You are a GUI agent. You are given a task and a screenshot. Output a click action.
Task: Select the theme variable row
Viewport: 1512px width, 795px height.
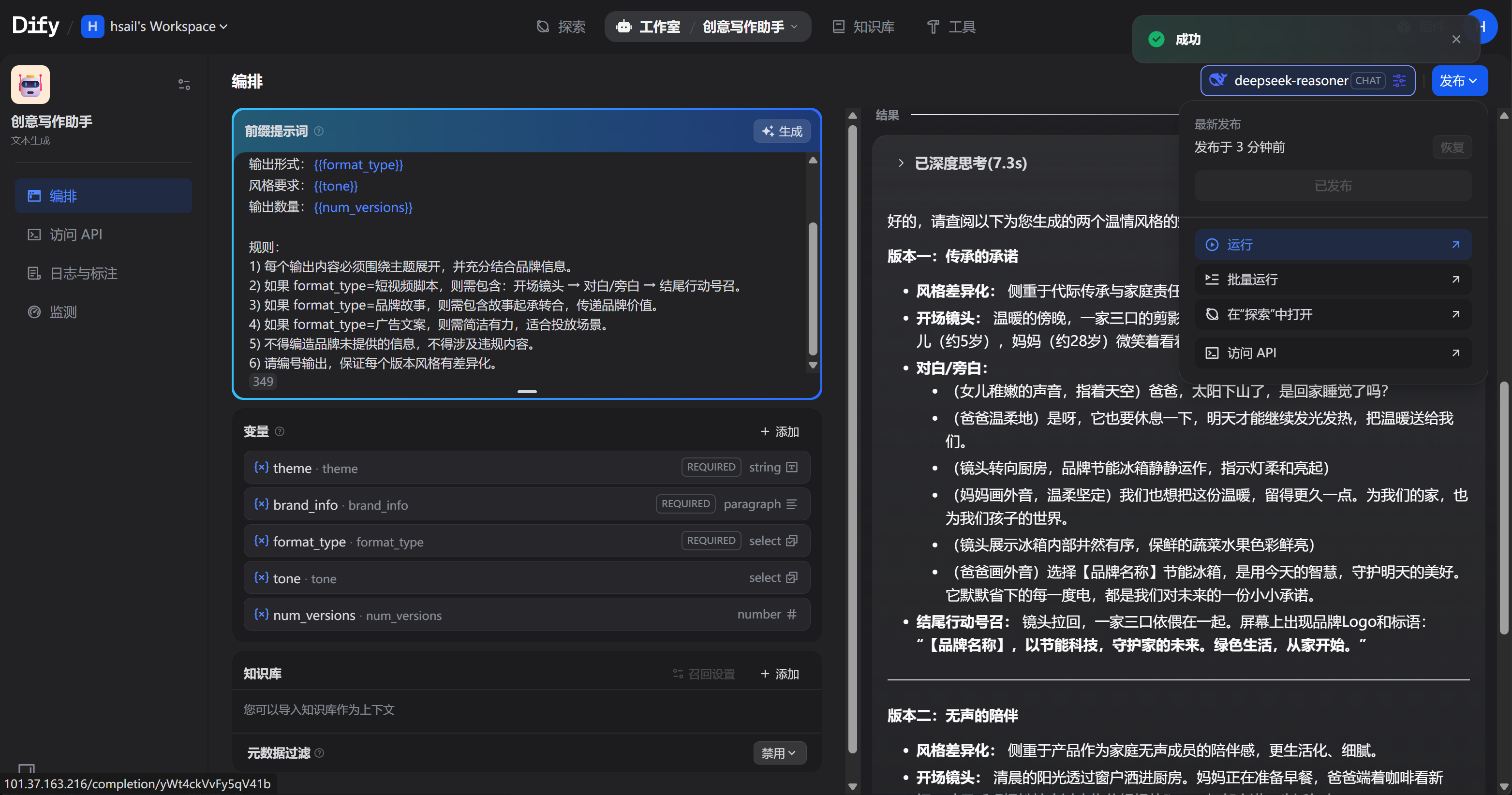[527, 467]
